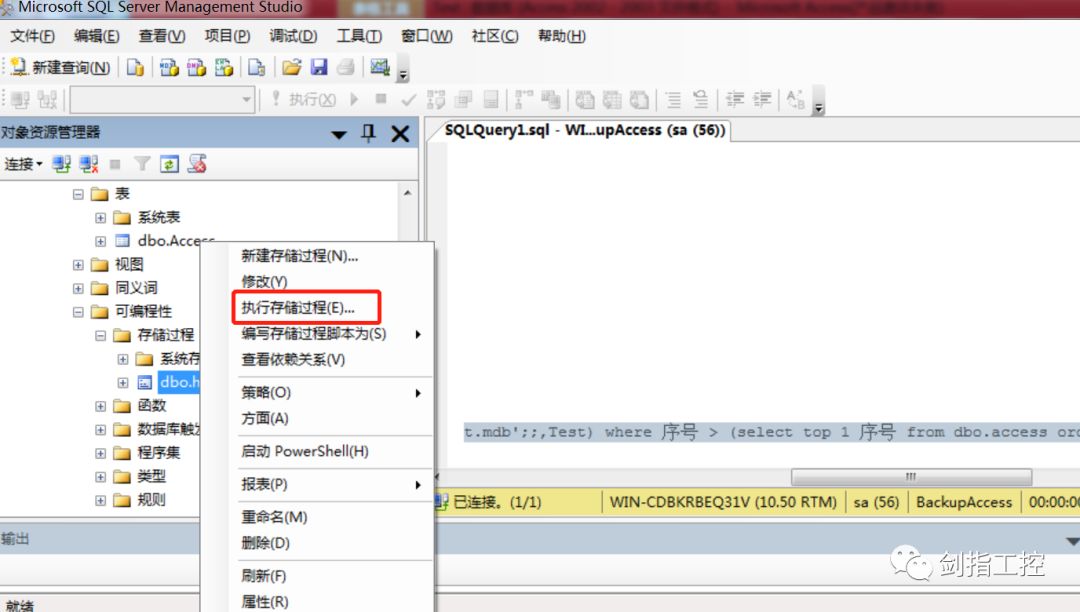Image resolution: width=1080 pixels, height=612 pixels.
Task: Choose 方面(A) in context menu
Action: click(331, 419)
